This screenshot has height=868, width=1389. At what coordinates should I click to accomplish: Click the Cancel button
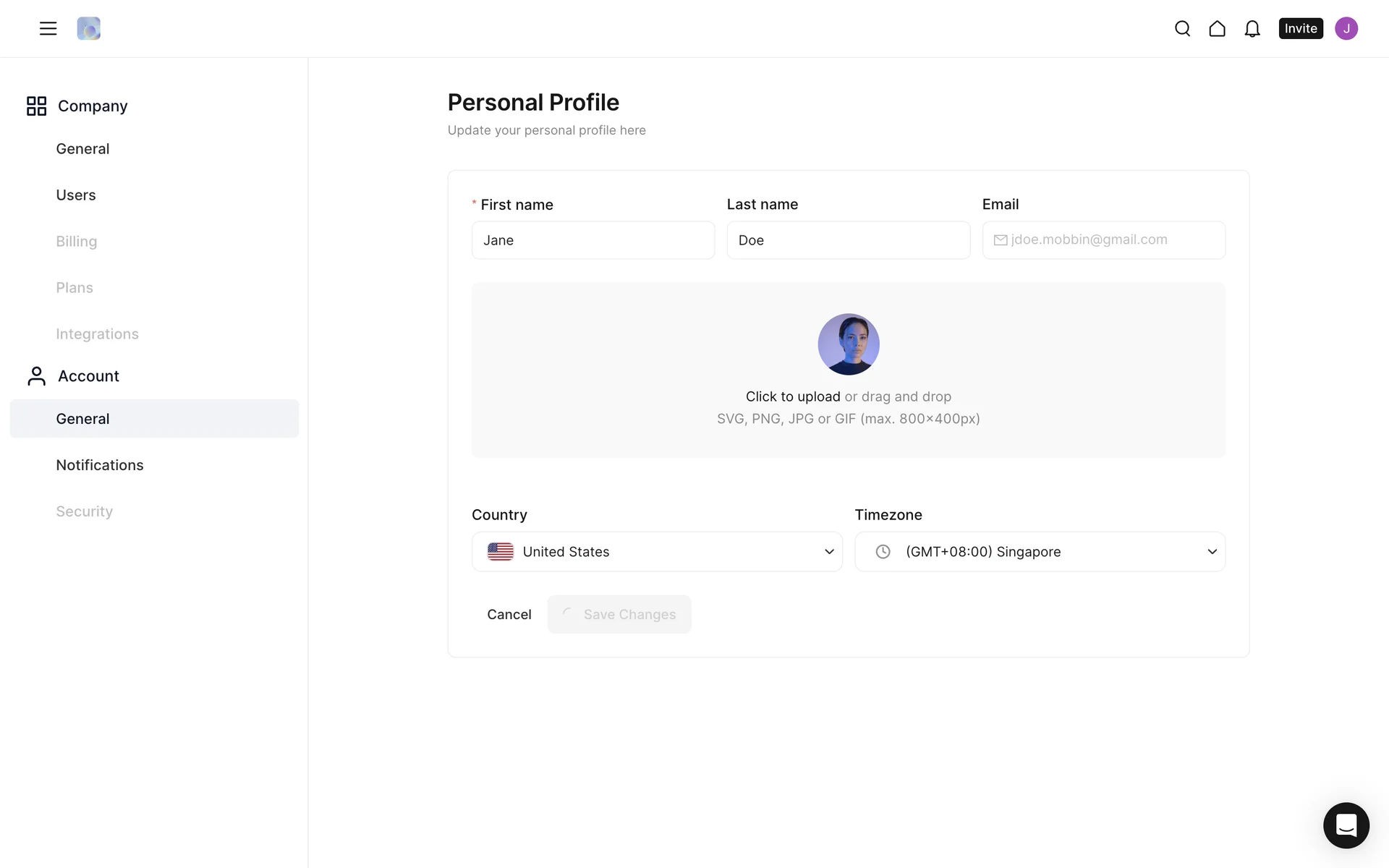(x=509, y=614)
